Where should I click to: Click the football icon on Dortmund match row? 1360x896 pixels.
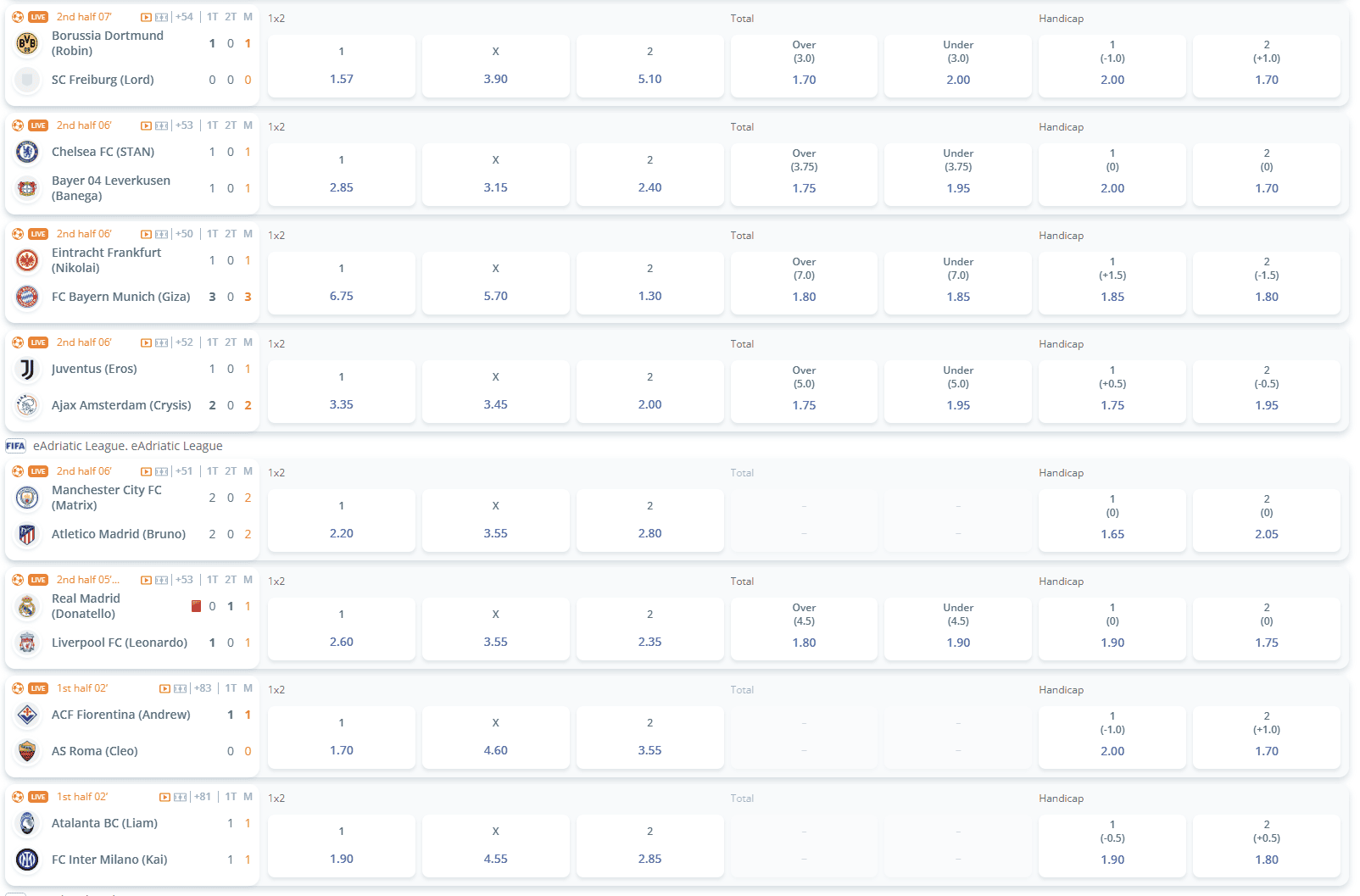coord(18,17)
